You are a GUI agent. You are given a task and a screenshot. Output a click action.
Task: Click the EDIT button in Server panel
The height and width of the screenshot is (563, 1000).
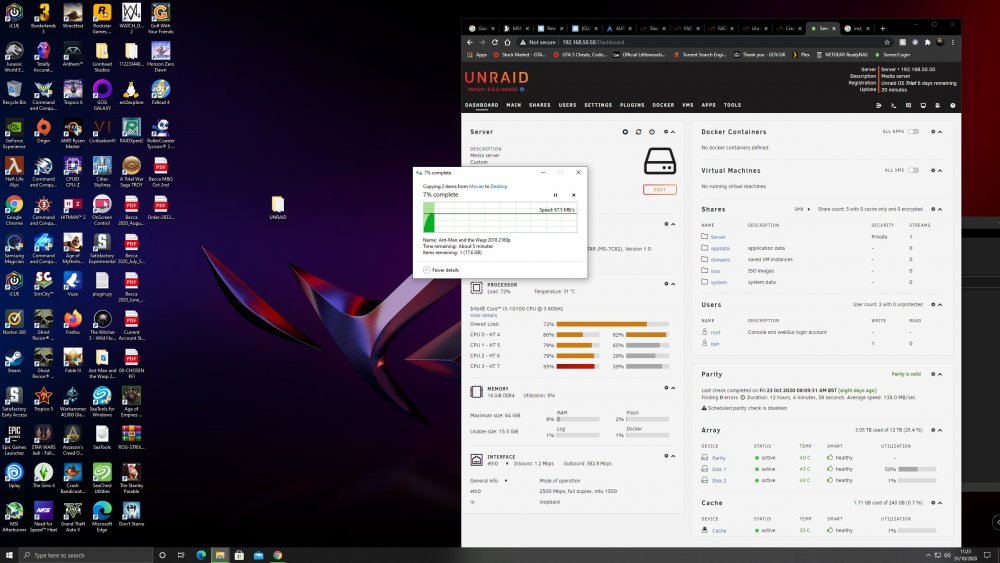pyautogui.click(x=660, y=189)
